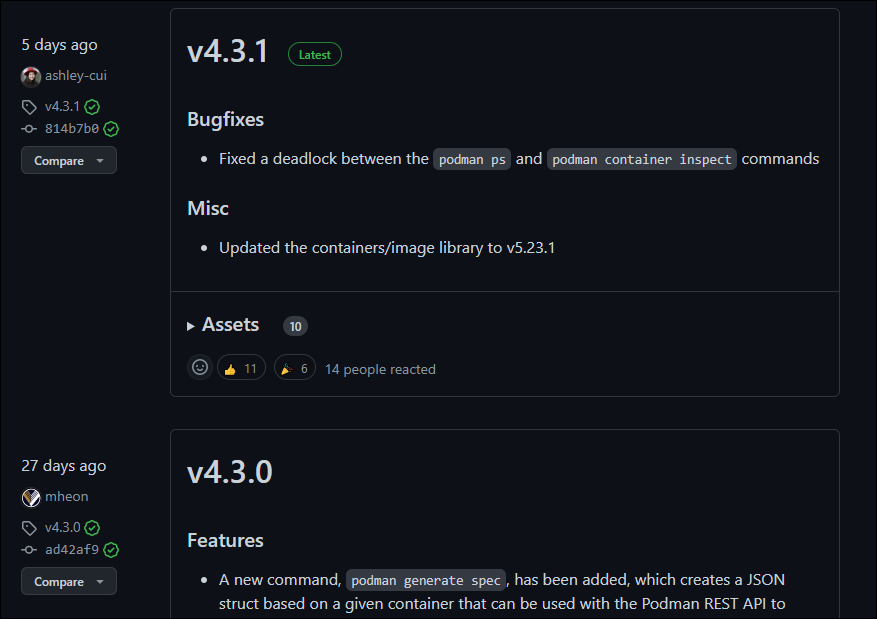Screen dimensions: 877x619
Task: Click the party popper reaction with 6
Action: click(294, 368)
